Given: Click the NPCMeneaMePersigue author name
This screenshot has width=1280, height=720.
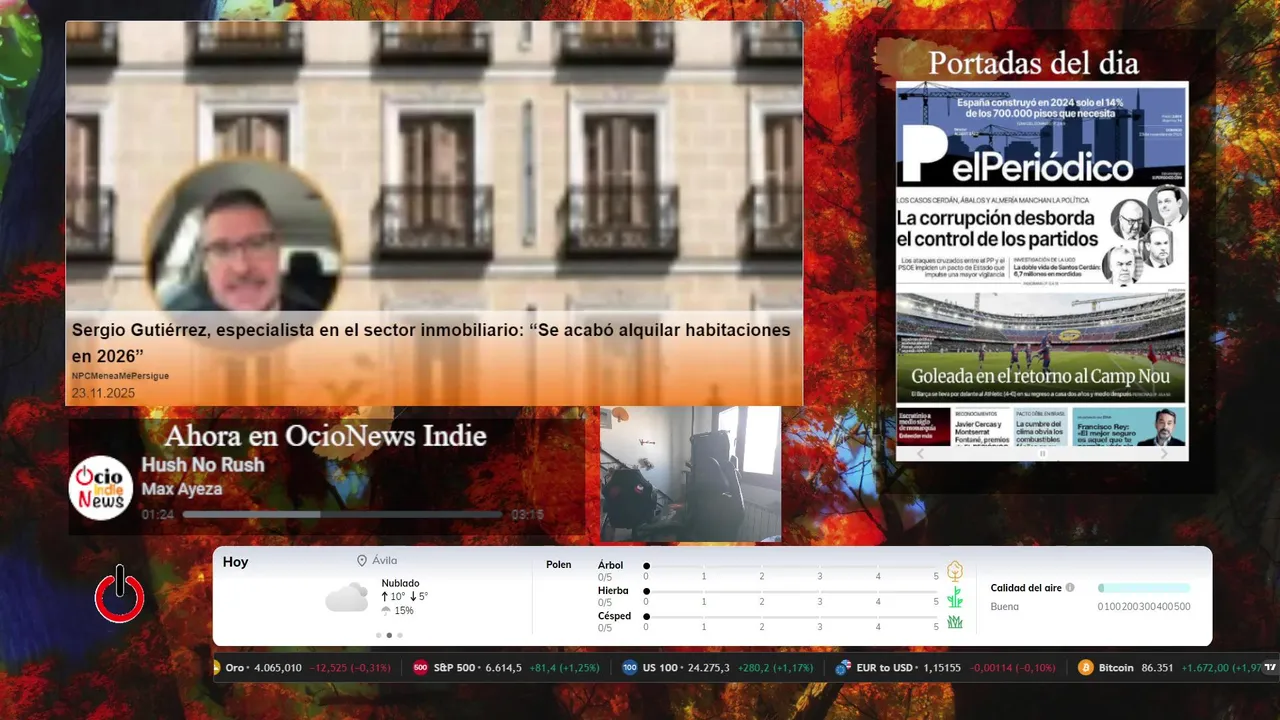Looking at the screenshot, I should (120, 376).
